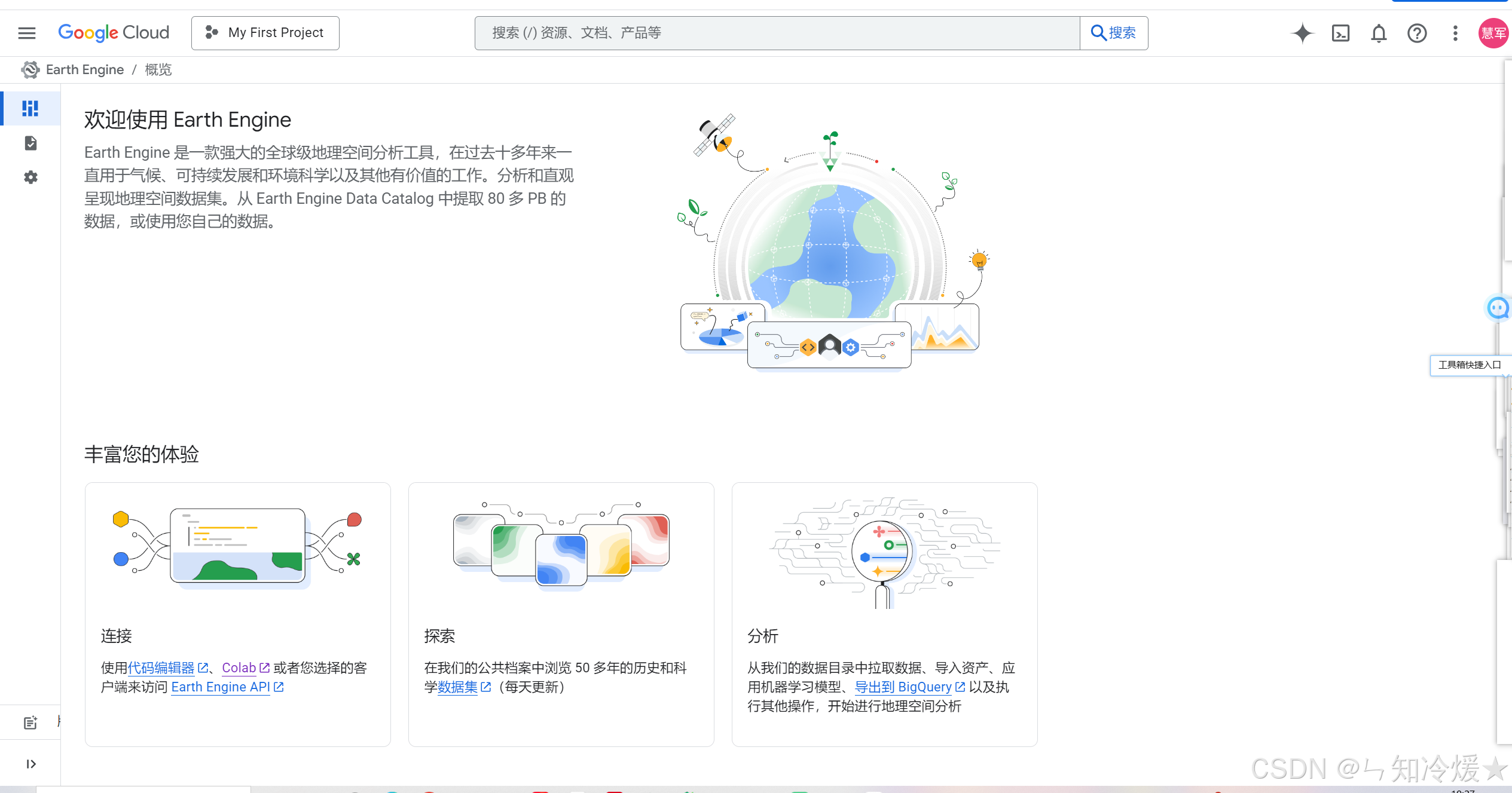Open the three-dot settings menu
This screenshot has width=1512, height=793.
click(x=1455, y=33)
